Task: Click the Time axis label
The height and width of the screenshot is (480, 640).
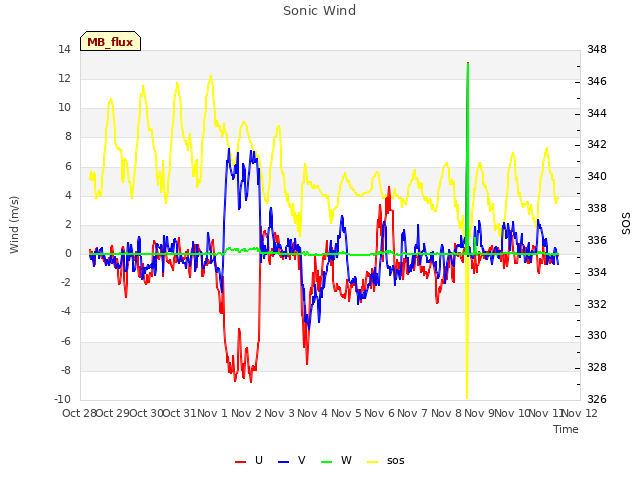Action: 566,429
